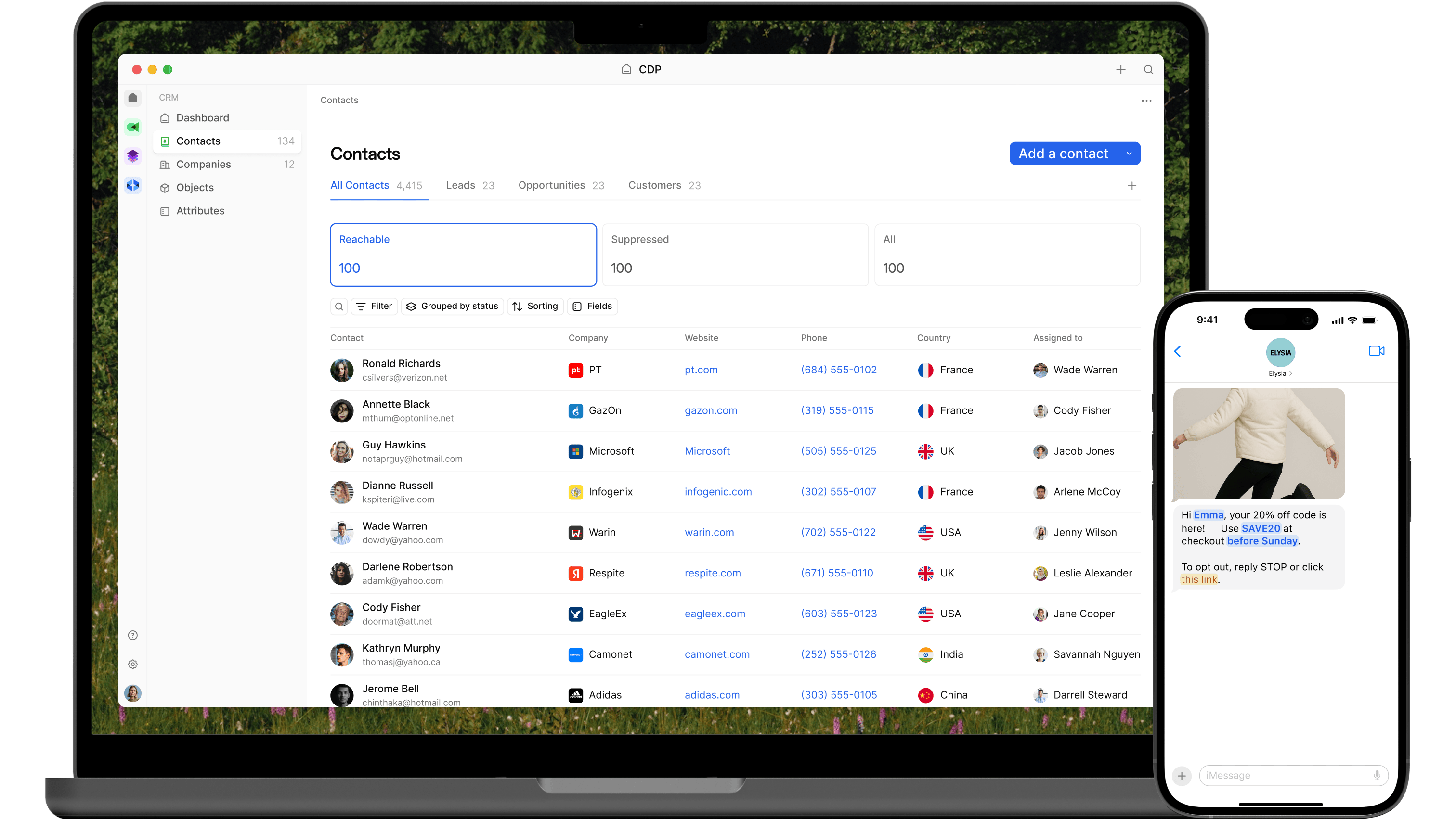Open settings gear in left rail
Image resolution: width=1456 pixels, height=819 pixels.
click(x=133, y=664)
